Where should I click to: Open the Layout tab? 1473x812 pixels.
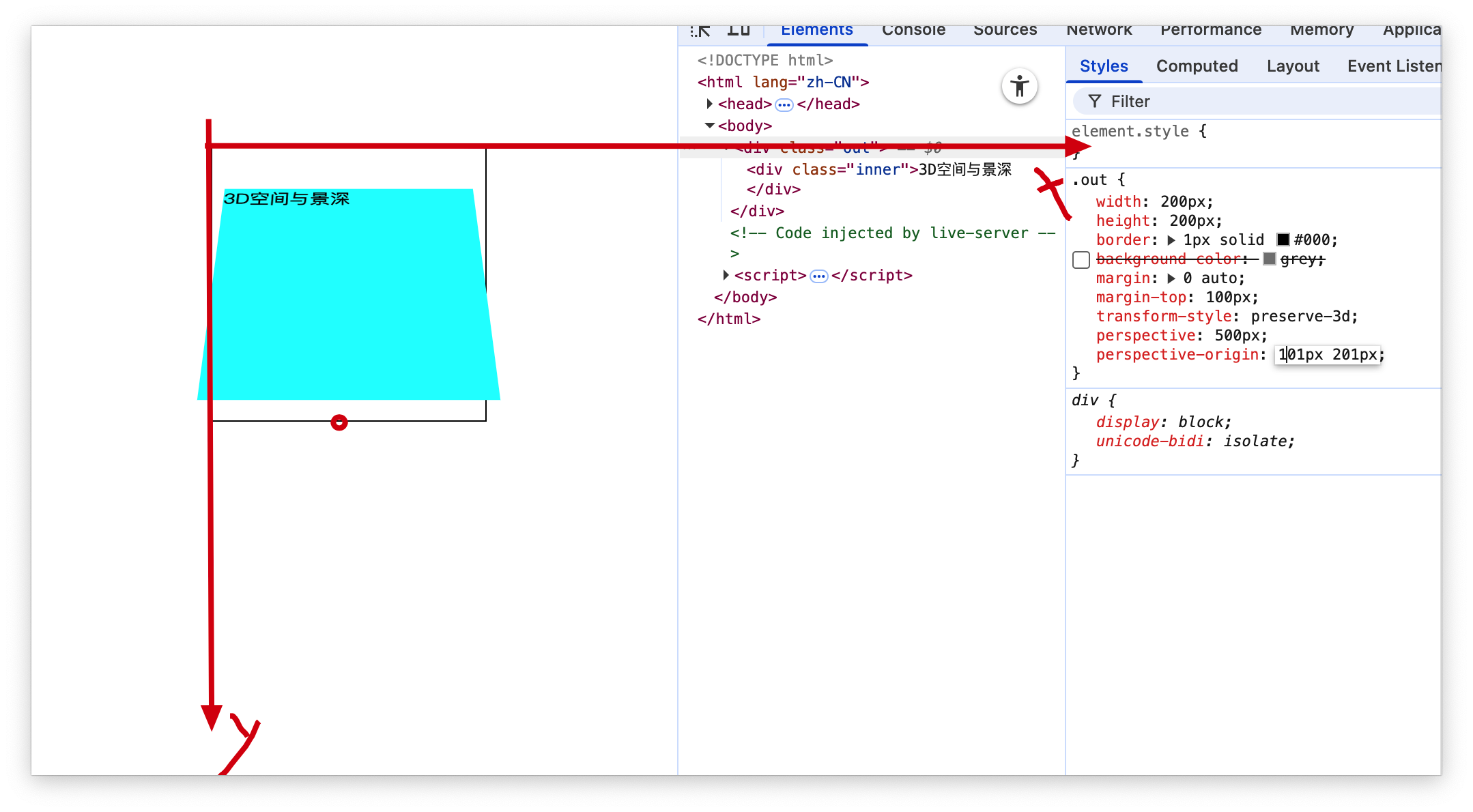(x=1292, y=66)
